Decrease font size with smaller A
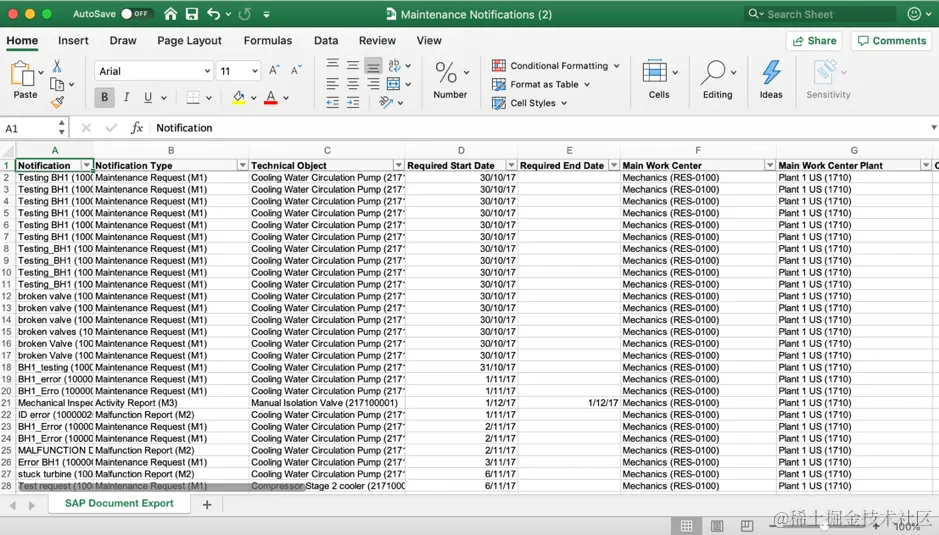 coord(296,71)
